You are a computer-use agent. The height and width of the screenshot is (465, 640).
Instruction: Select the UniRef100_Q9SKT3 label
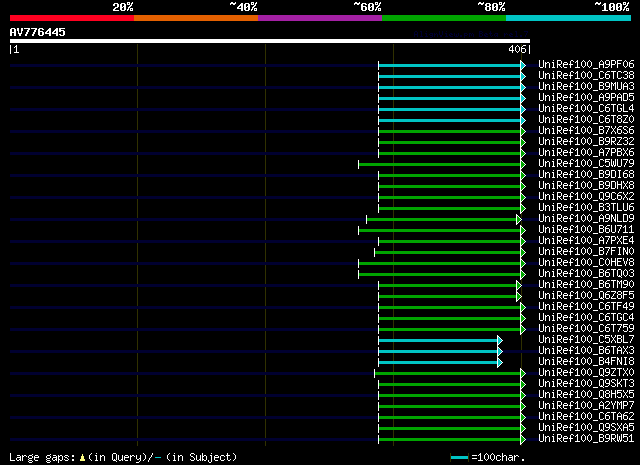coord(586,384)
